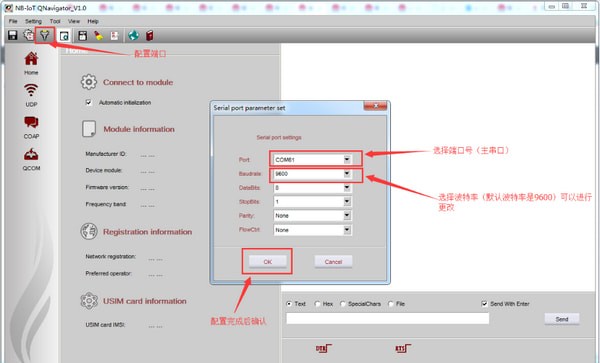Click the Preferred operator label

pos(109,273)
